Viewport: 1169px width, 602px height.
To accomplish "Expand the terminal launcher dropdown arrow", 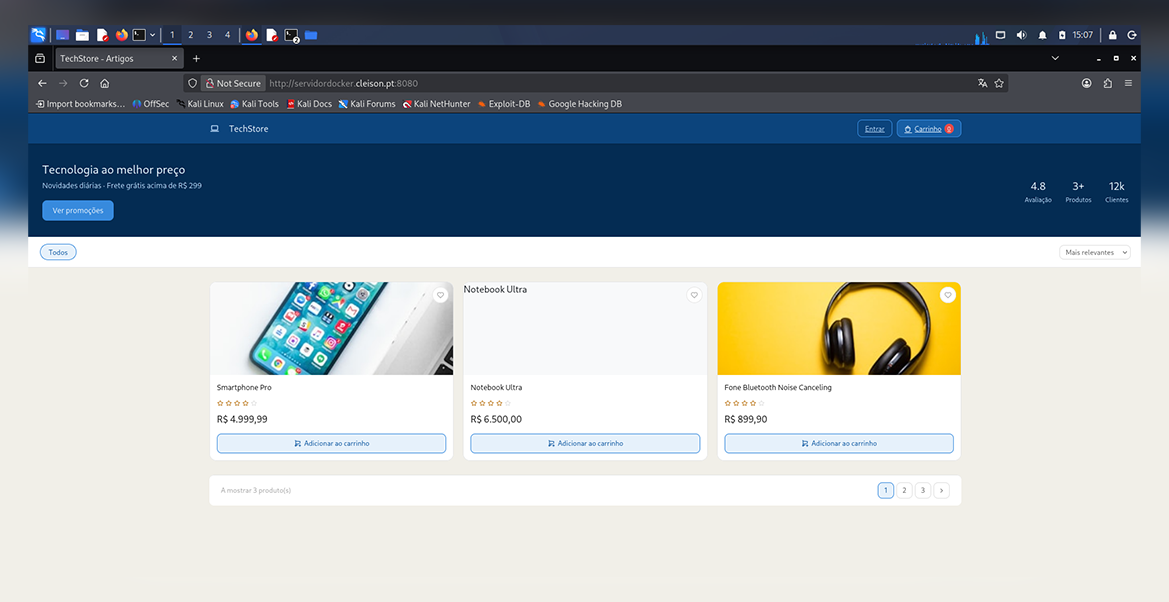I will [153, 35].
